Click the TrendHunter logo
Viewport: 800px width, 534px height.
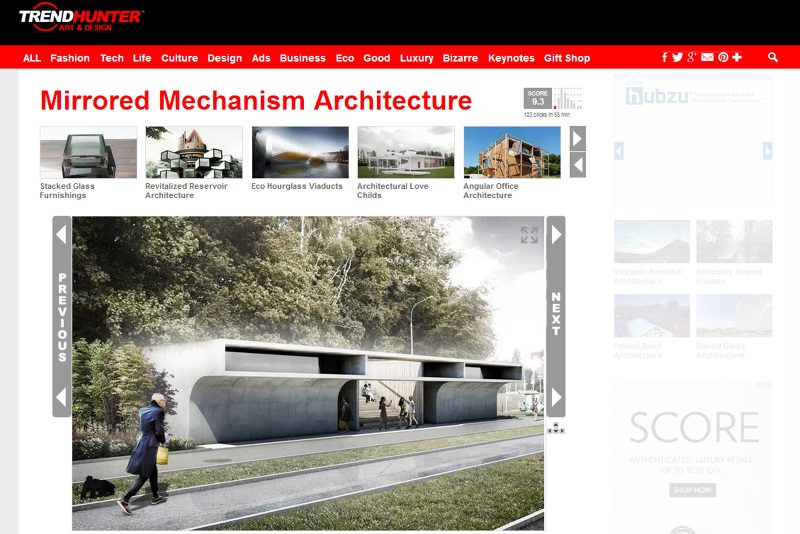coord(81,17)
